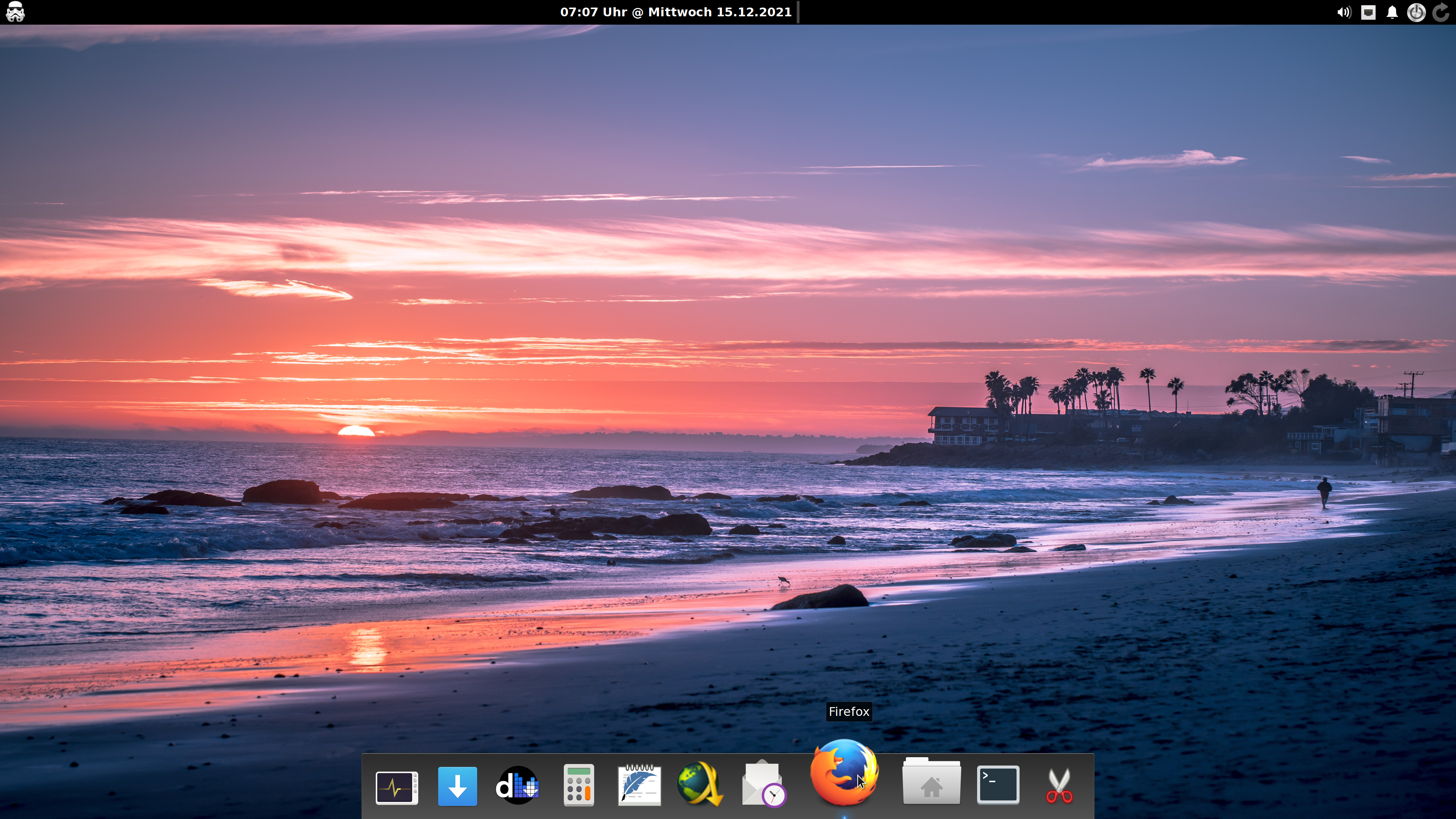The image size is (1456, 819).
Task: Click the wired network tray icon
Action: [1368, 13]
